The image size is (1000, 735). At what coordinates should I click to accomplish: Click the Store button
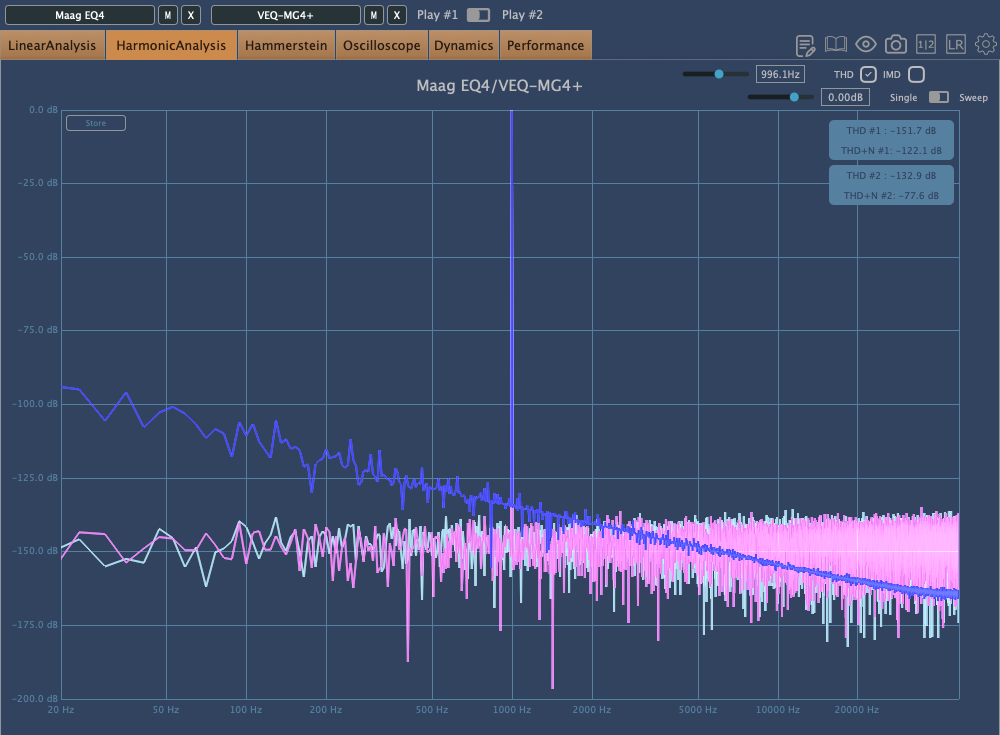(x=96, y=123)
